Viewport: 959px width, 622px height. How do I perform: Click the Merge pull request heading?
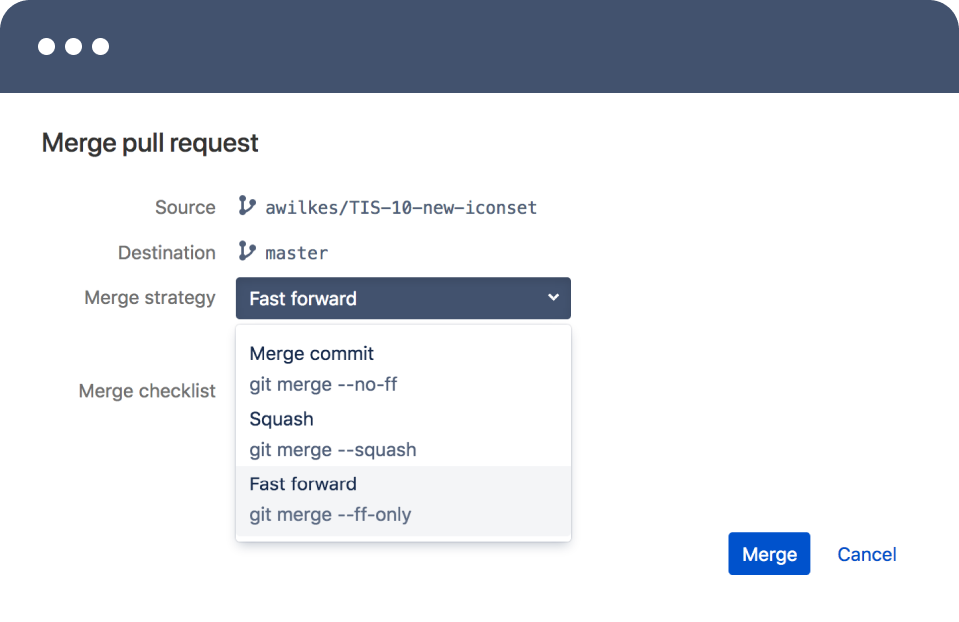point(150,143)
